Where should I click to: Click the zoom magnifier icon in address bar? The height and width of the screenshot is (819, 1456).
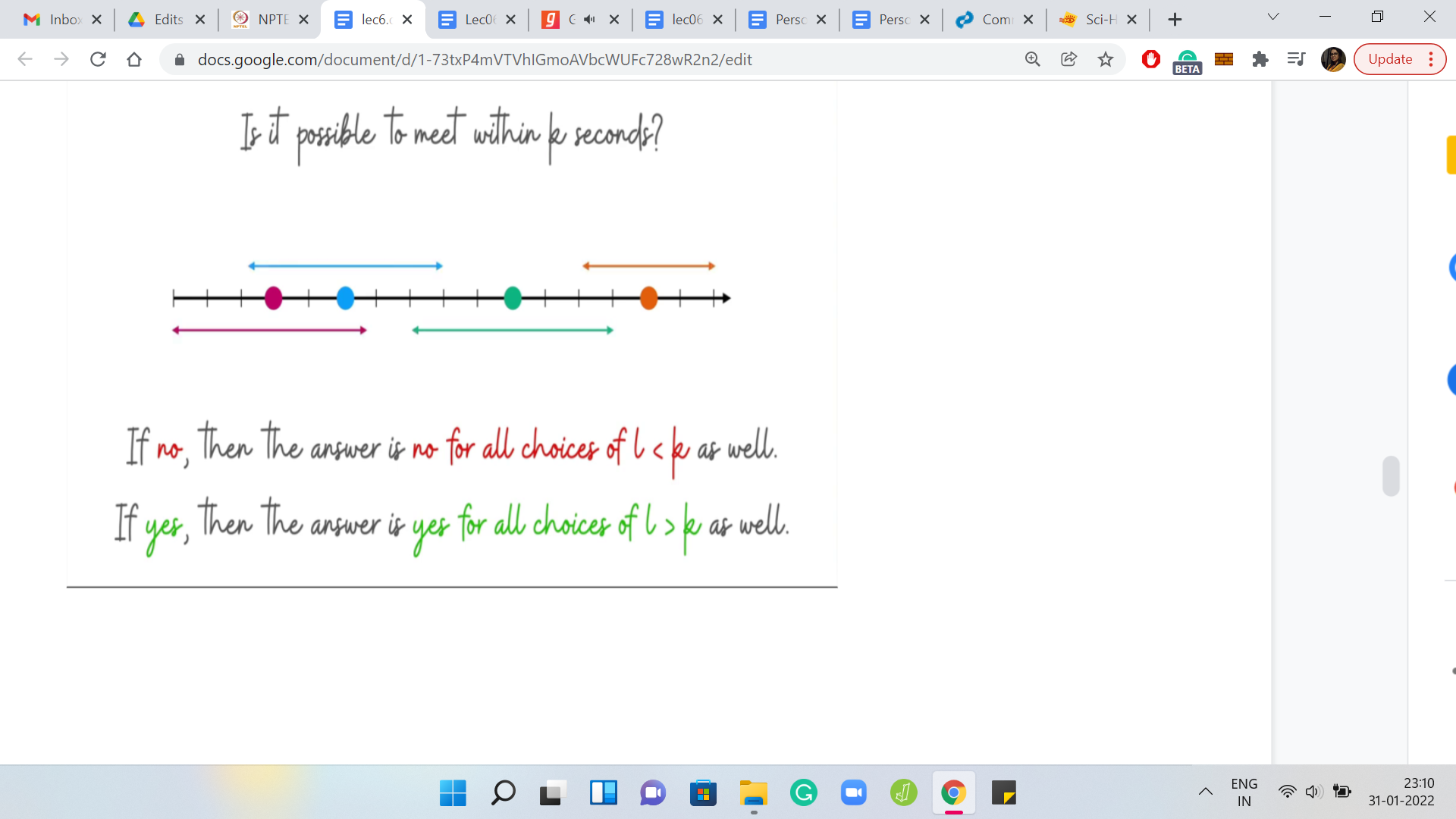coord(1032,59)
